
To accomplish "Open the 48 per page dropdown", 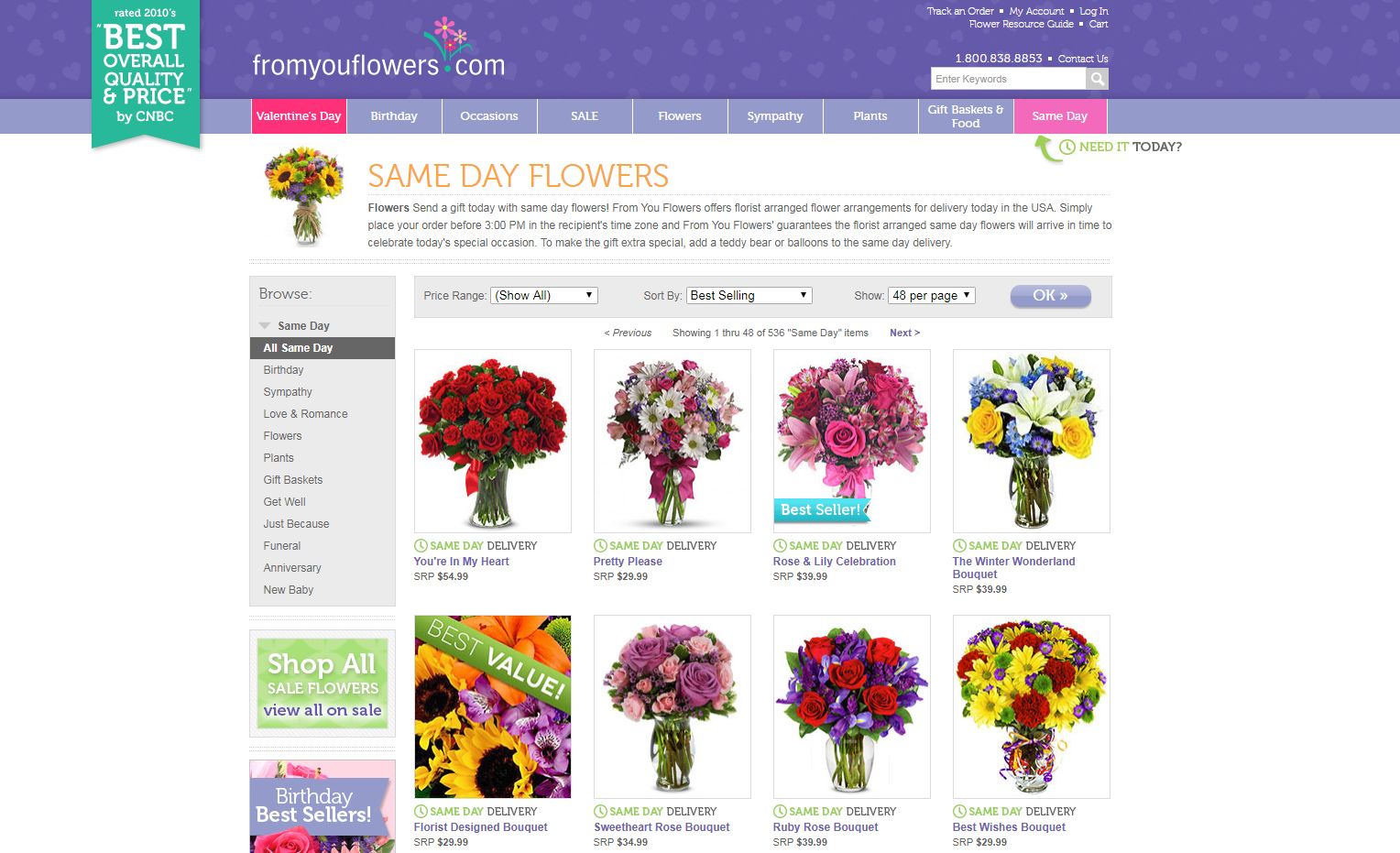I will click(x=932, y=295).
